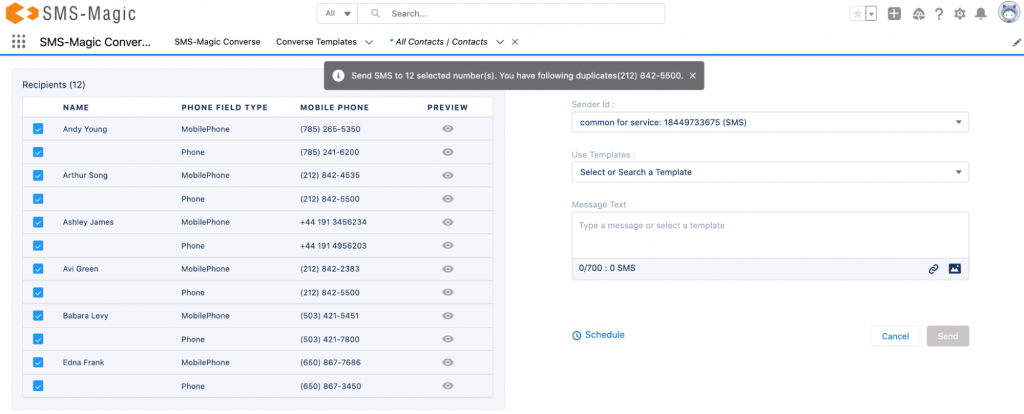This screenshot has height=414, width=1024.
Task: Open the Converse Templates tab
Action: 316,42
